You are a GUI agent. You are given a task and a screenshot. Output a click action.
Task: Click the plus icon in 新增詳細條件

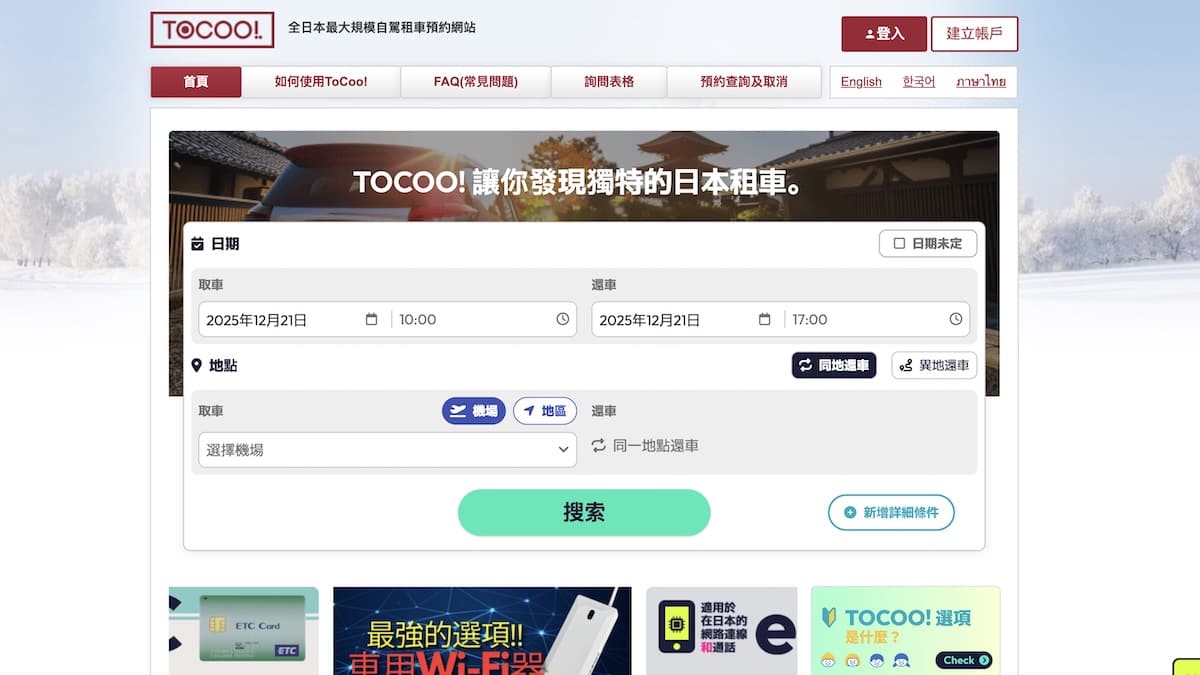[850, 512]
